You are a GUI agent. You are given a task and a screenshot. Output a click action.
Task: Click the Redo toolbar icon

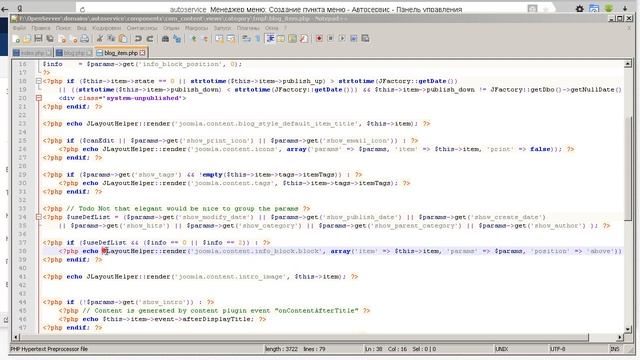point(150,39)
